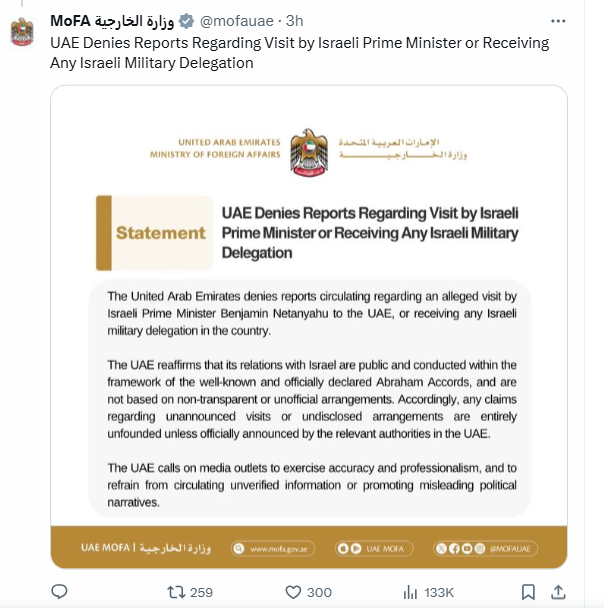The width and height of the screenshot is (604, 608).
Task: Click the reply speech-bubble icon
Action: [x=59, y=592]
